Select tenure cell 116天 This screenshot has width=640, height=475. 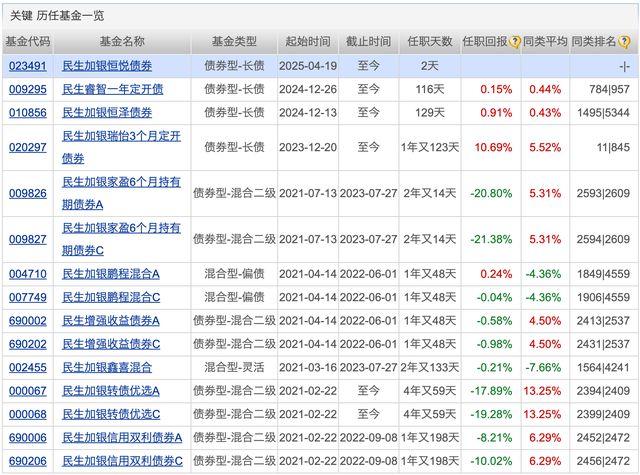point(430,89)
